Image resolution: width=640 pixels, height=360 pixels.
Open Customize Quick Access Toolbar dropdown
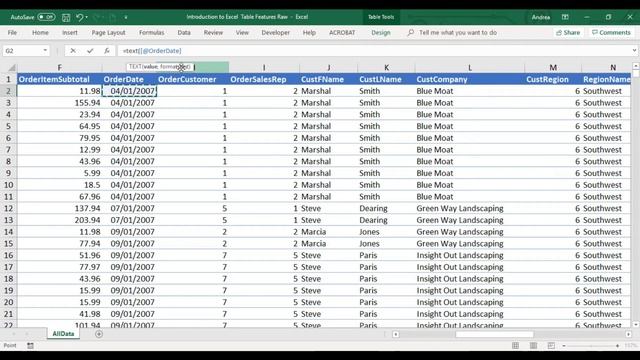pyautogui.click(x=126, y=17)
